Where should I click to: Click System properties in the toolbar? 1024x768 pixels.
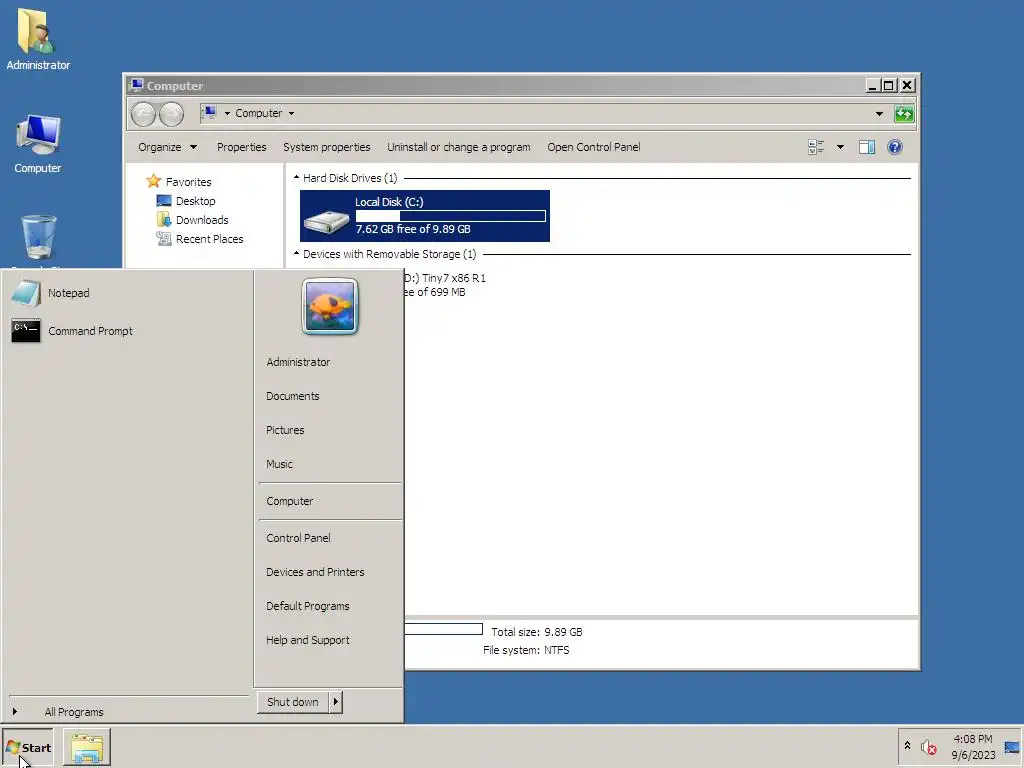tap(327, 147)
